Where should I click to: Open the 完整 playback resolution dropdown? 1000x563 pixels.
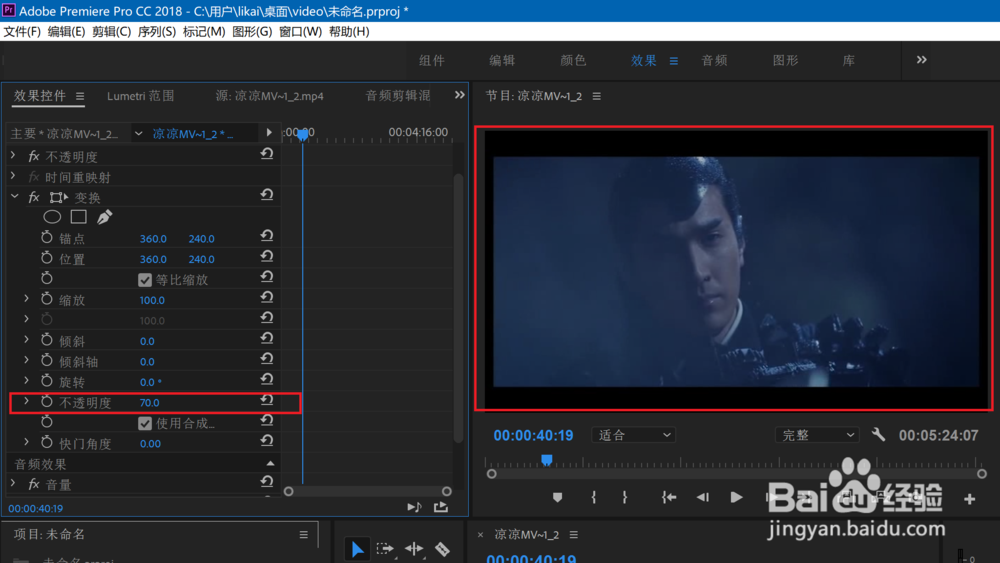tap(818, 435)
